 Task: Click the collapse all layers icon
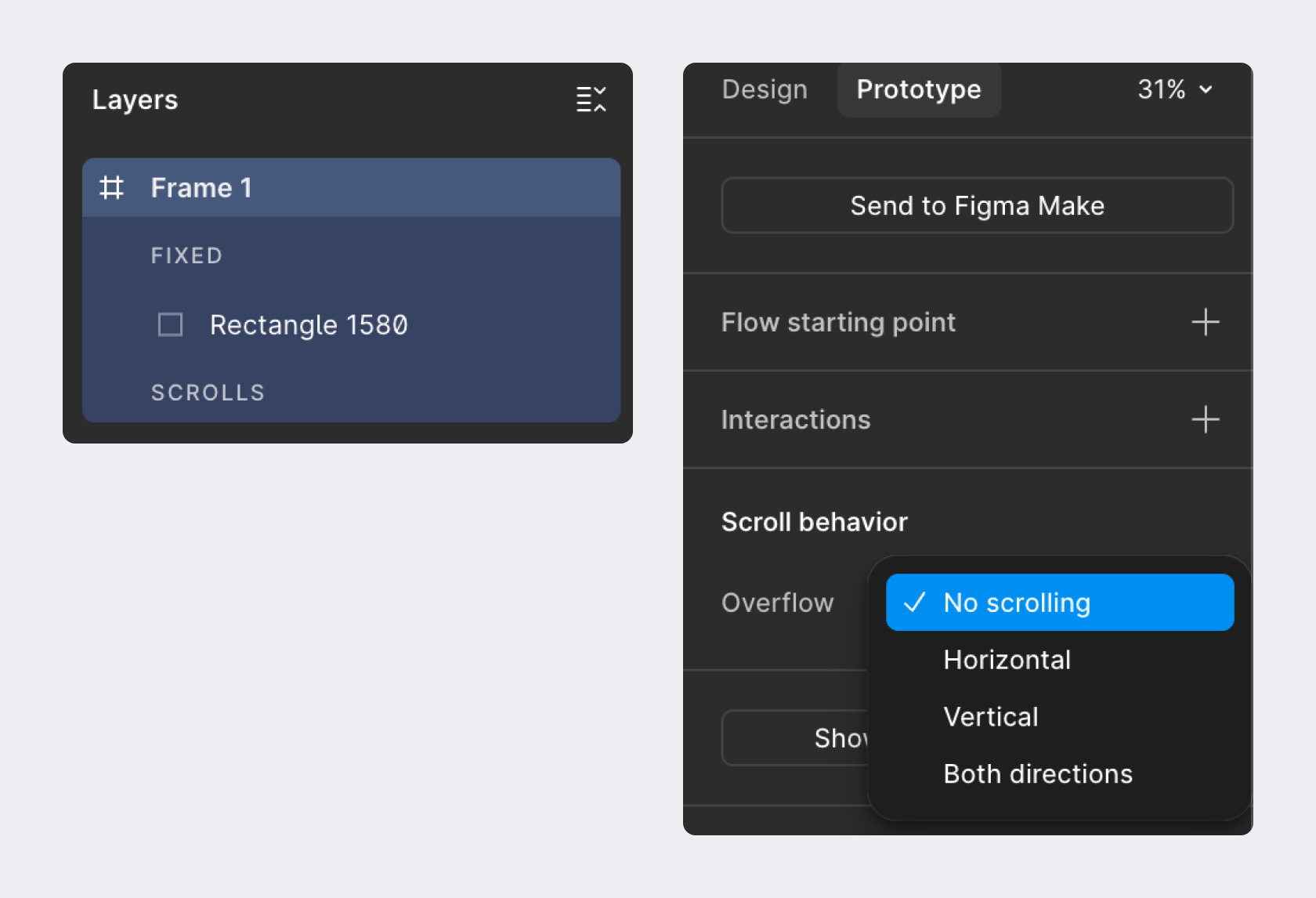(591, 100)
